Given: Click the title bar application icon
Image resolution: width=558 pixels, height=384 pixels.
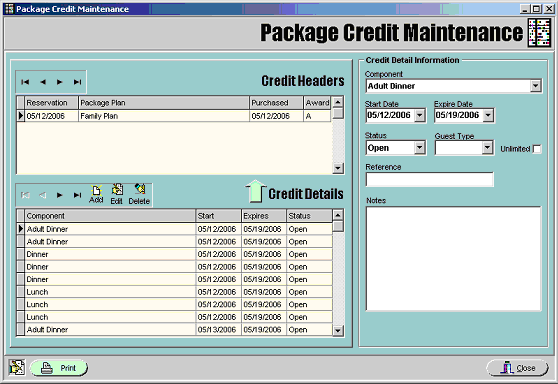Looking at the screenshot, I should coord(10,9).
